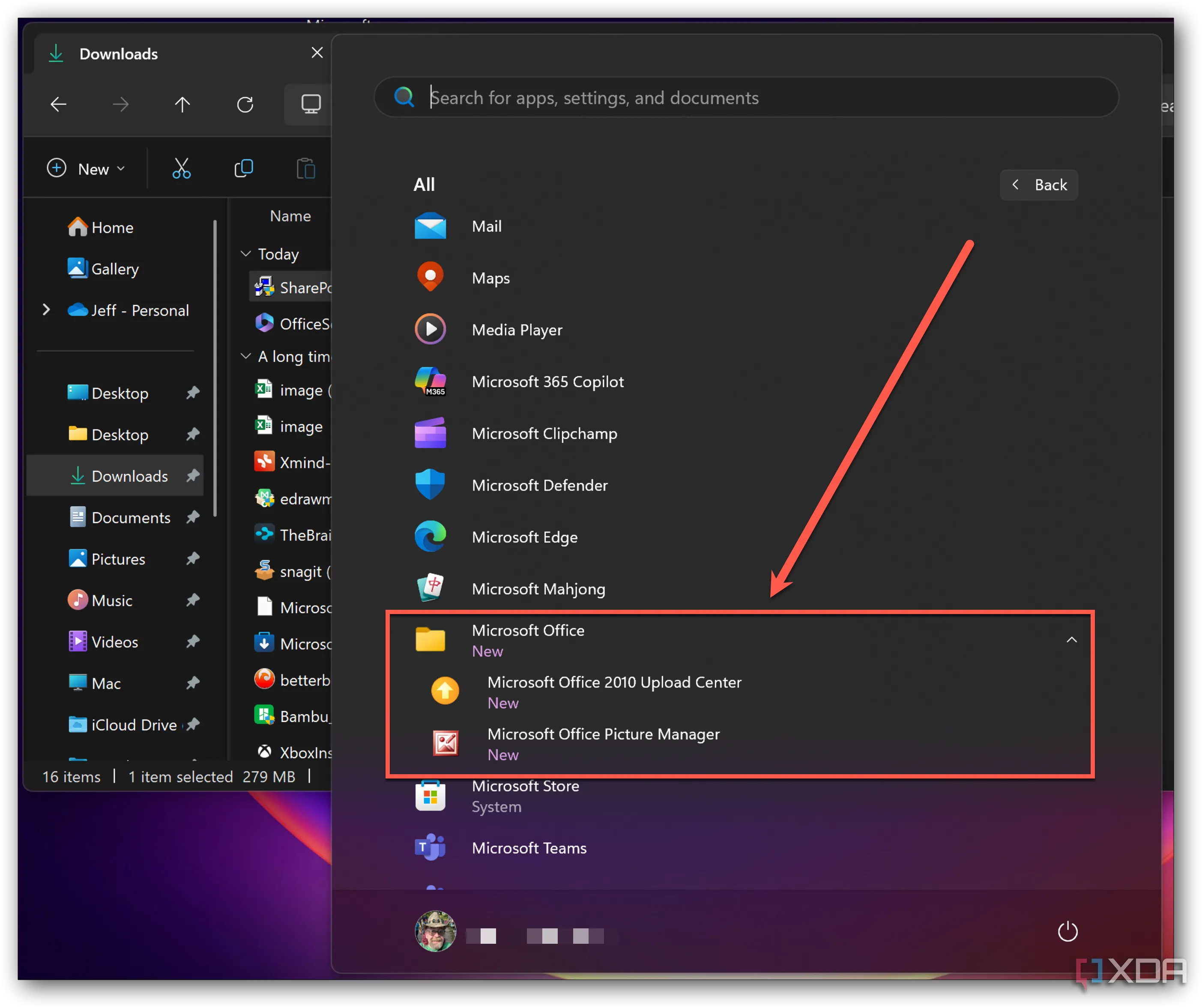Screen dimensions: 1202x1008
Task: Collapse the 'A long time ago' group
Action: point(245,356)
